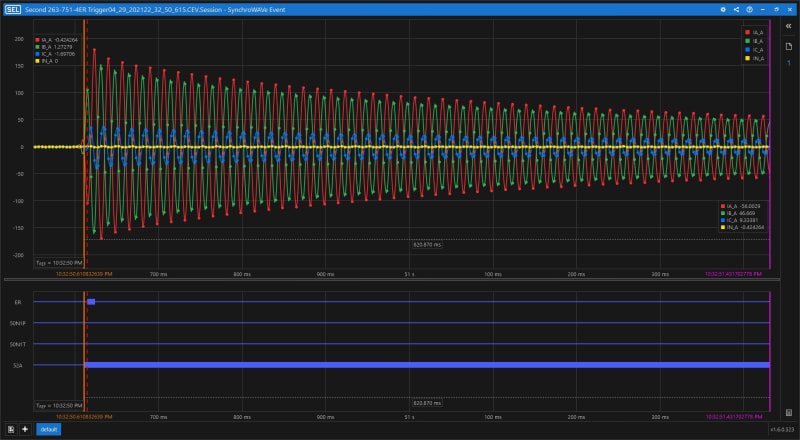Click the 51 s tick on analog time axis
800x440 pixels.
(409, 274)
